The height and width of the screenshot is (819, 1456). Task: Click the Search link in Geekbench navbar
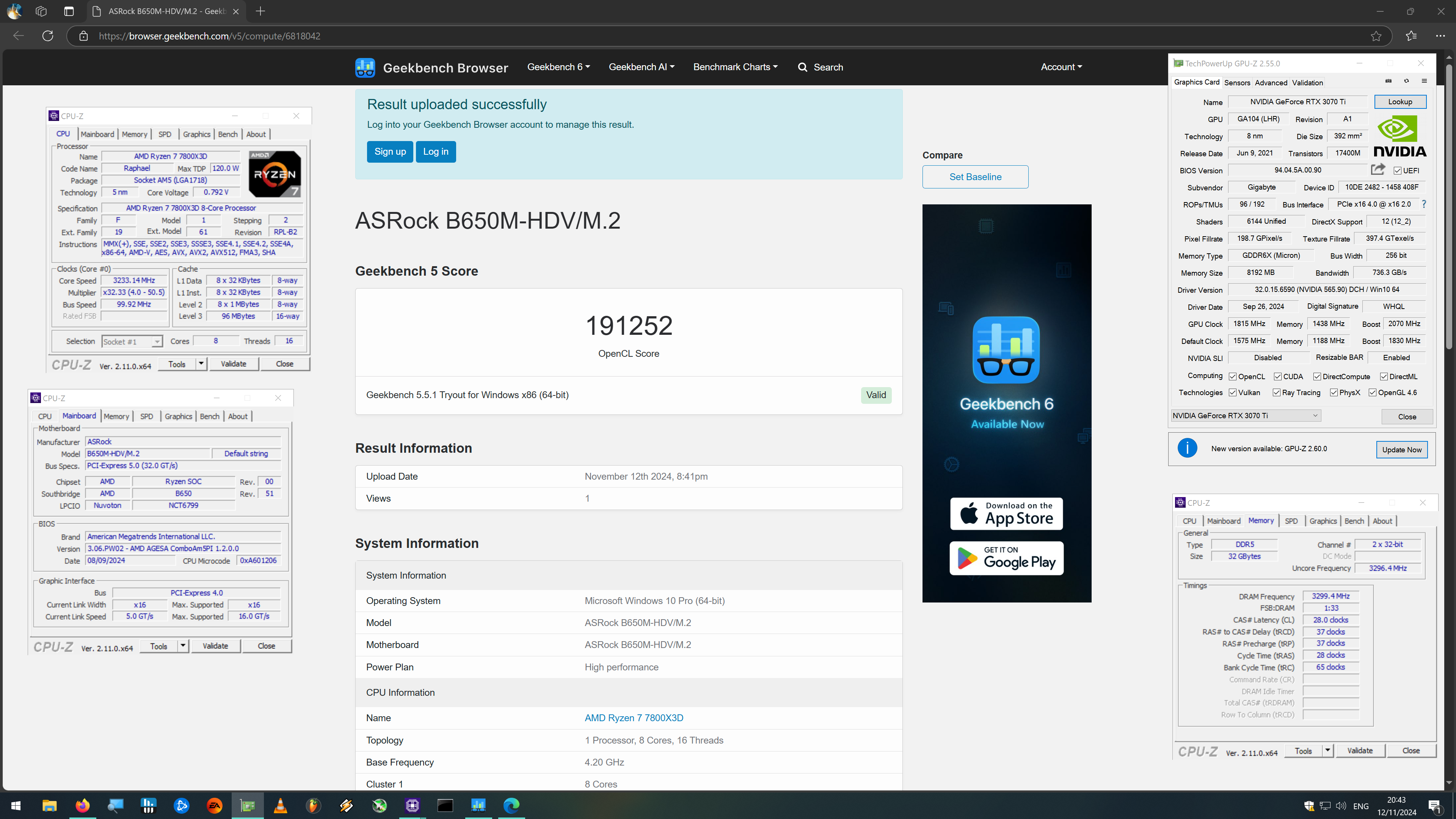[820, 67]
